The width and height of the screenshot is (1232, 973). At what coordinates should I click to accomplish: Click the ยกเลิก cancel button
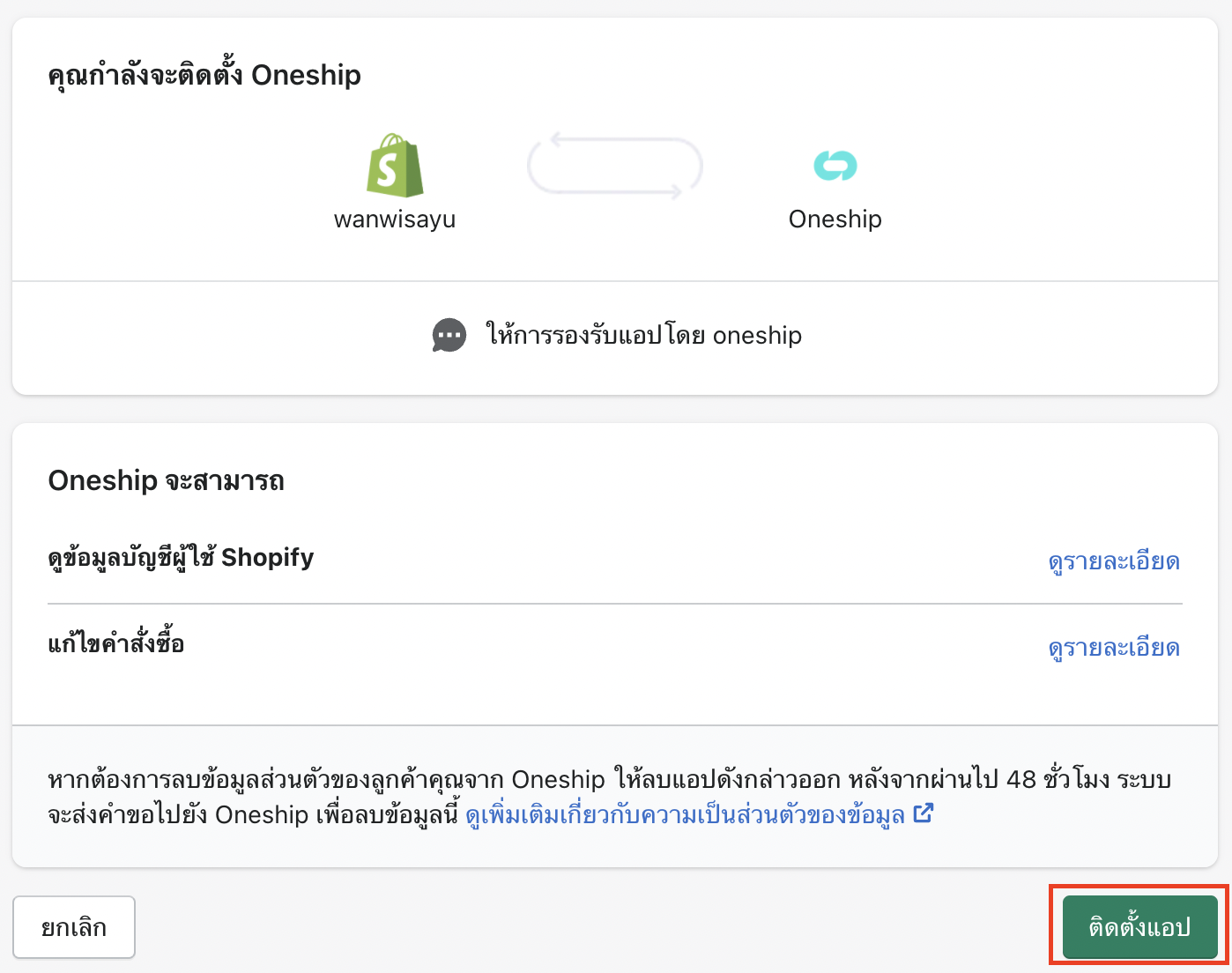(x=74, y=927)
